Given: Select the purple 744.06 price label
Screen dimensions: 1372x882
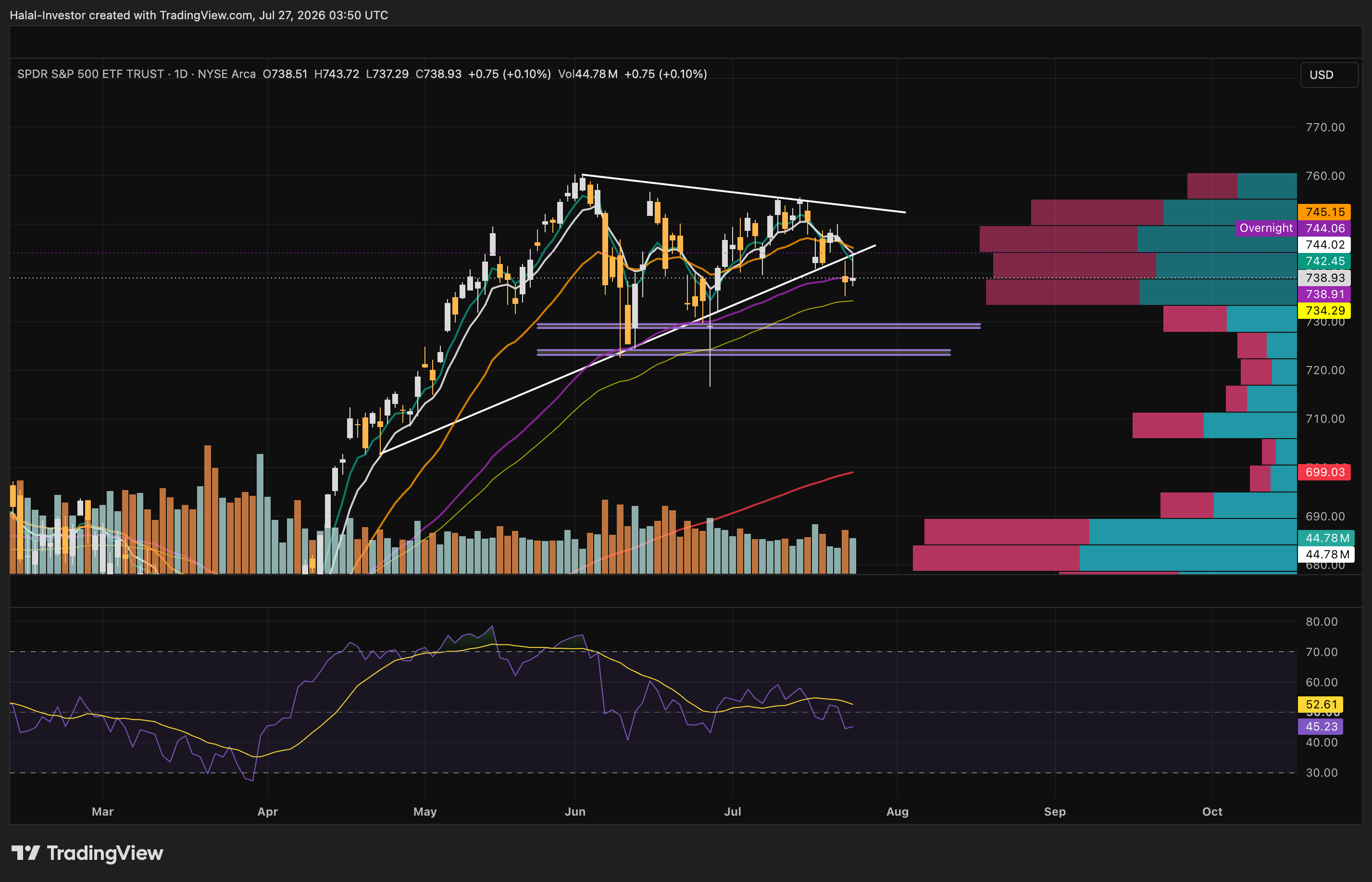Looking at the screenshot, I should [x=1324, y=228].
